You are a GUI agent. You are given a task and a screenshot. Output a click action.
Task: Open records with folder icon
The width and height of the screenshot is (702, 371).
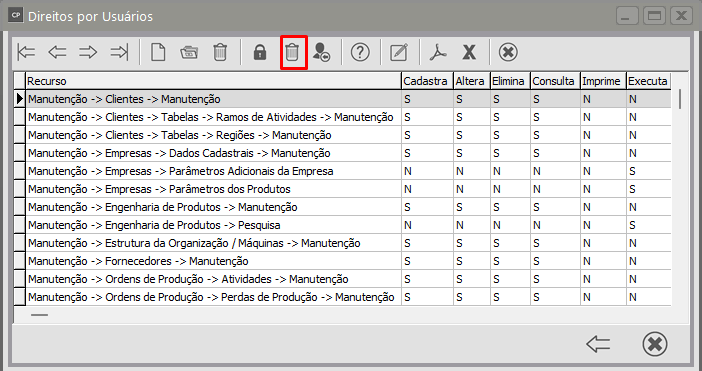coord(189,52)
